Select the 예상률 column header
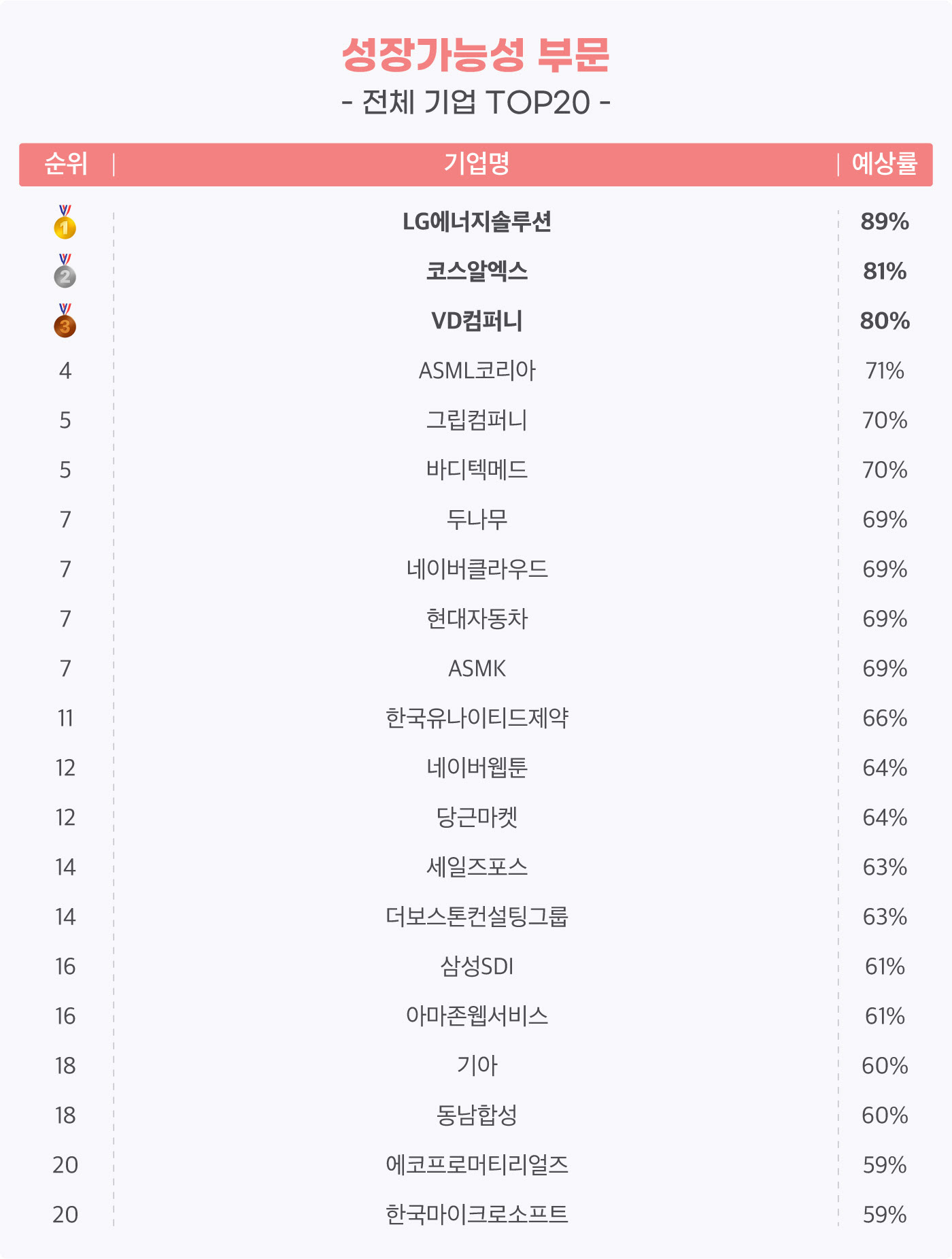This screenshot has width=952, height=1259. pos(885,164)
